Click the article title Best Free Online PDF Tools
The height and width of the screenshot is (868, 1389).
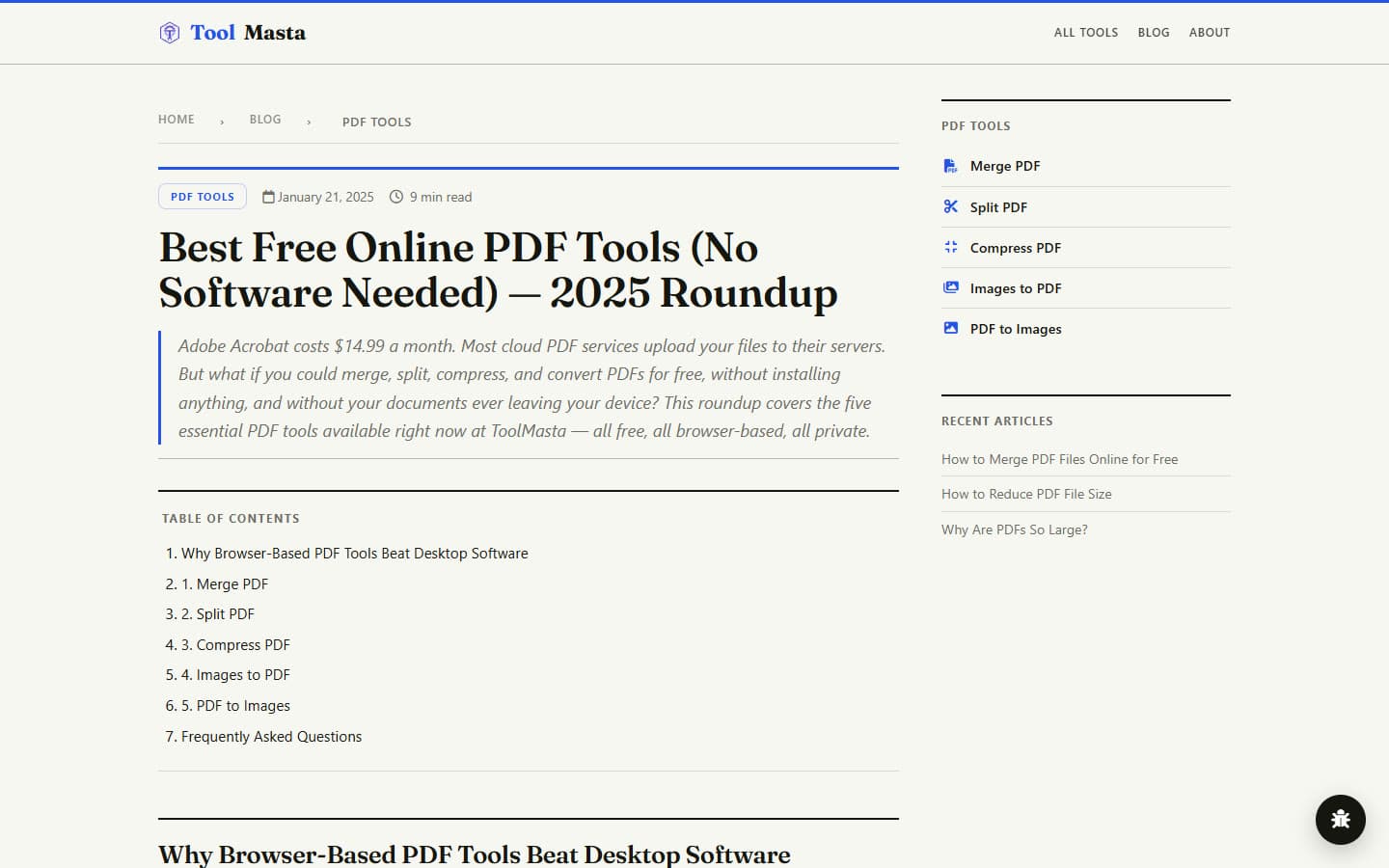point(498,270)
